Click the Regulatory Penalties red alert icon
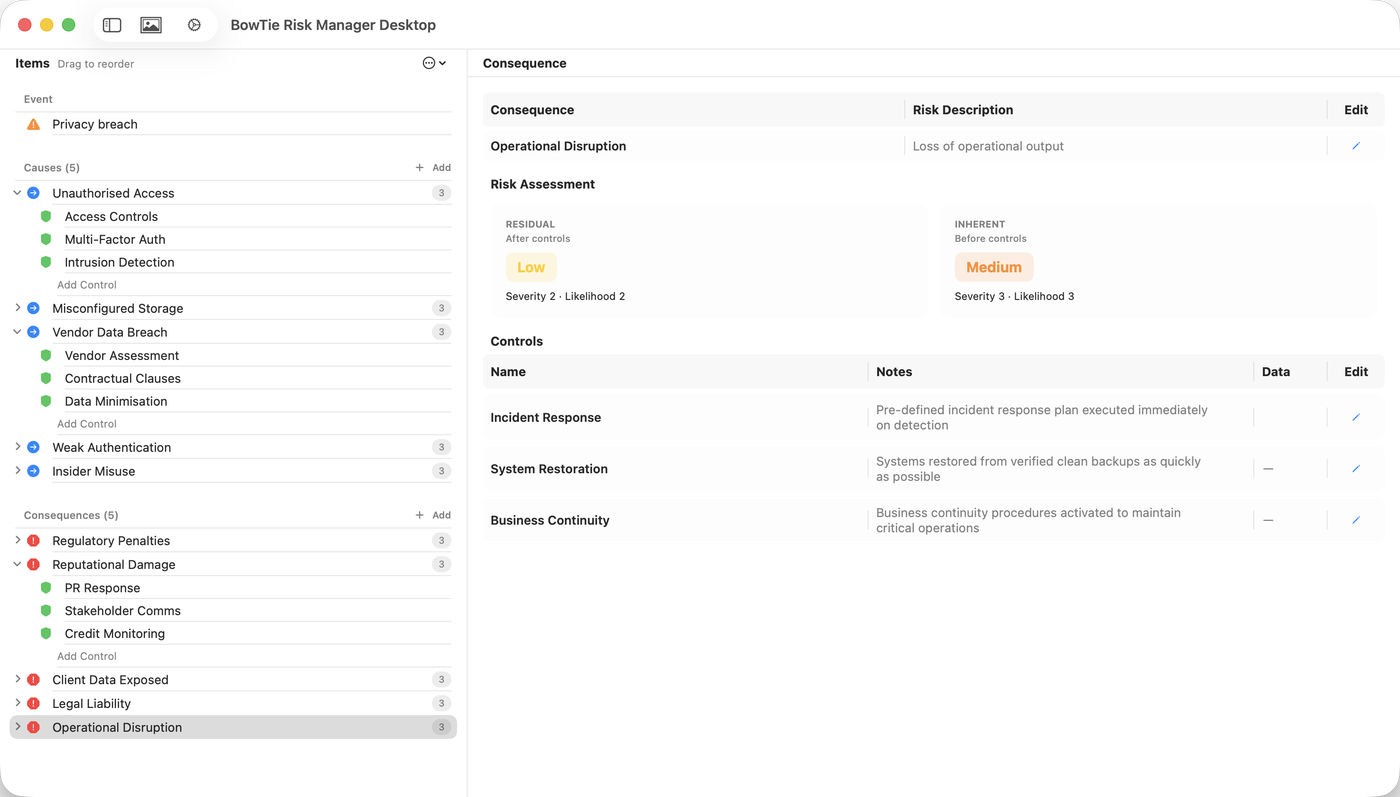 coord(33,541)
